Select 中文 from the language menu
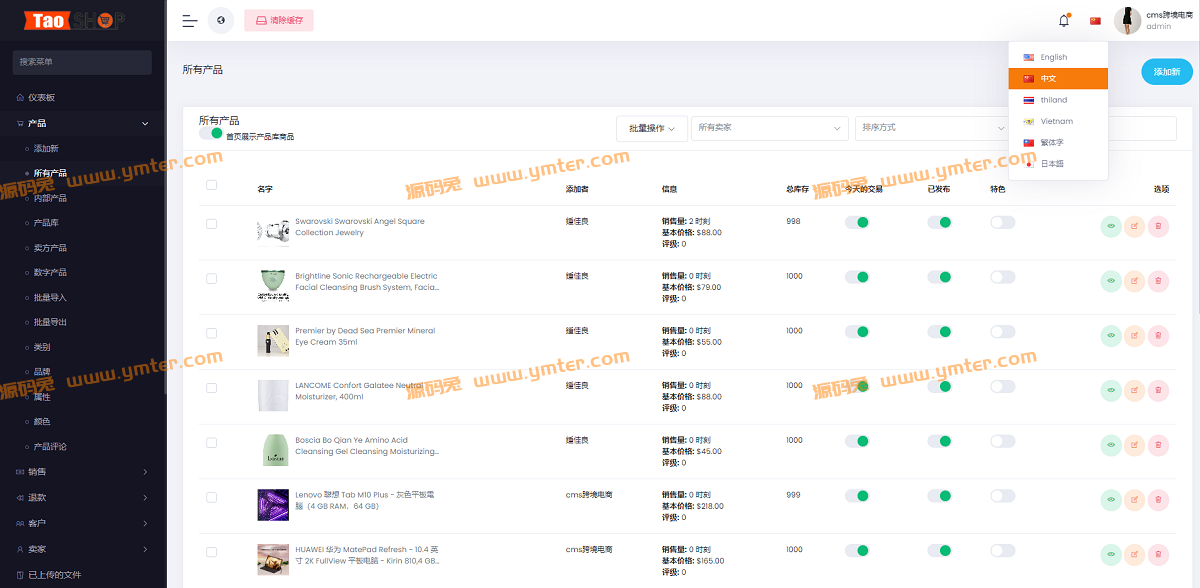The image size is (1200, 588). tap(1058, 78)
